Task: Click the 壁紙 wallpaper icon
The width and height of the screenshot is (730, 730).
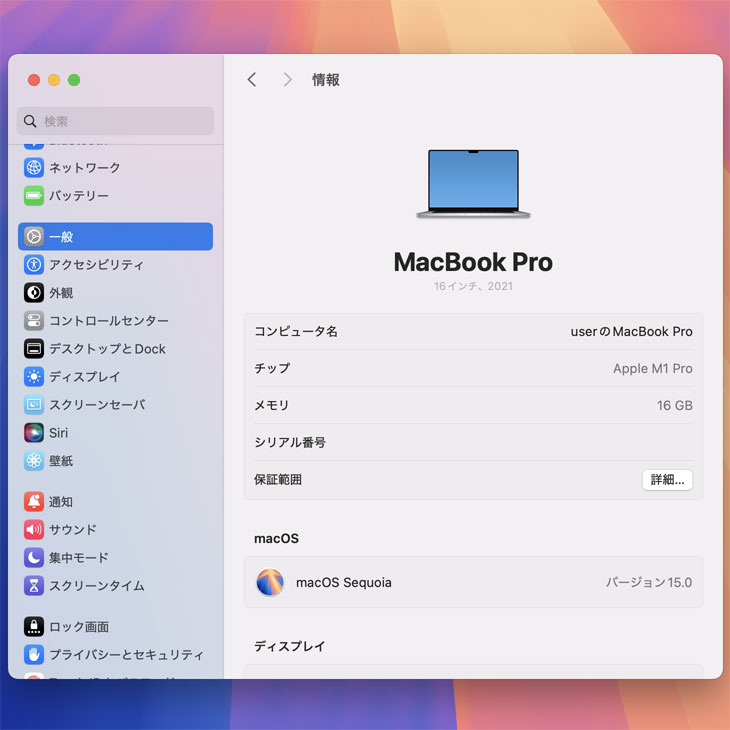Action: point(34,461)
